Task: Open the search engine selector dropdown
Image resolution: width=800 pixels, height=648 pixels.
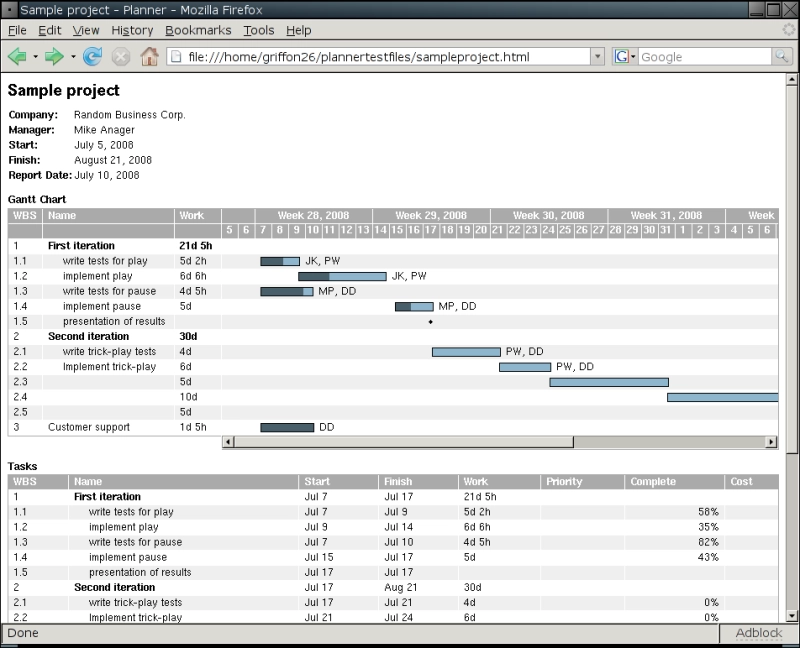Action: point(634,56)
